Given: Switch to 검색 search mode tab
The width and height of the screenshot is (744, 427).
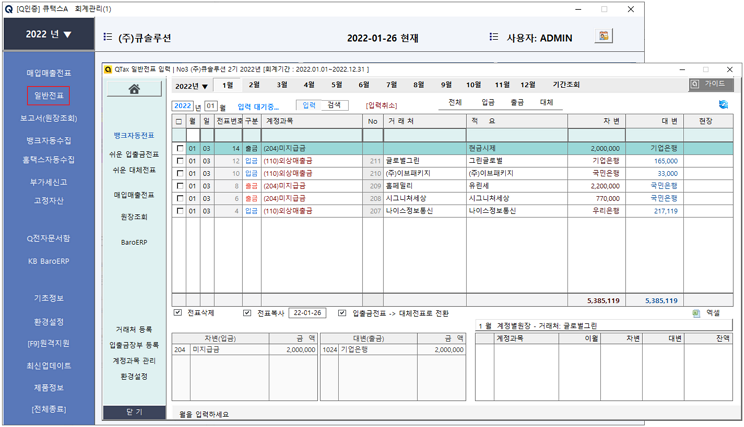Looking at the screenshot, I should (335, 105).
